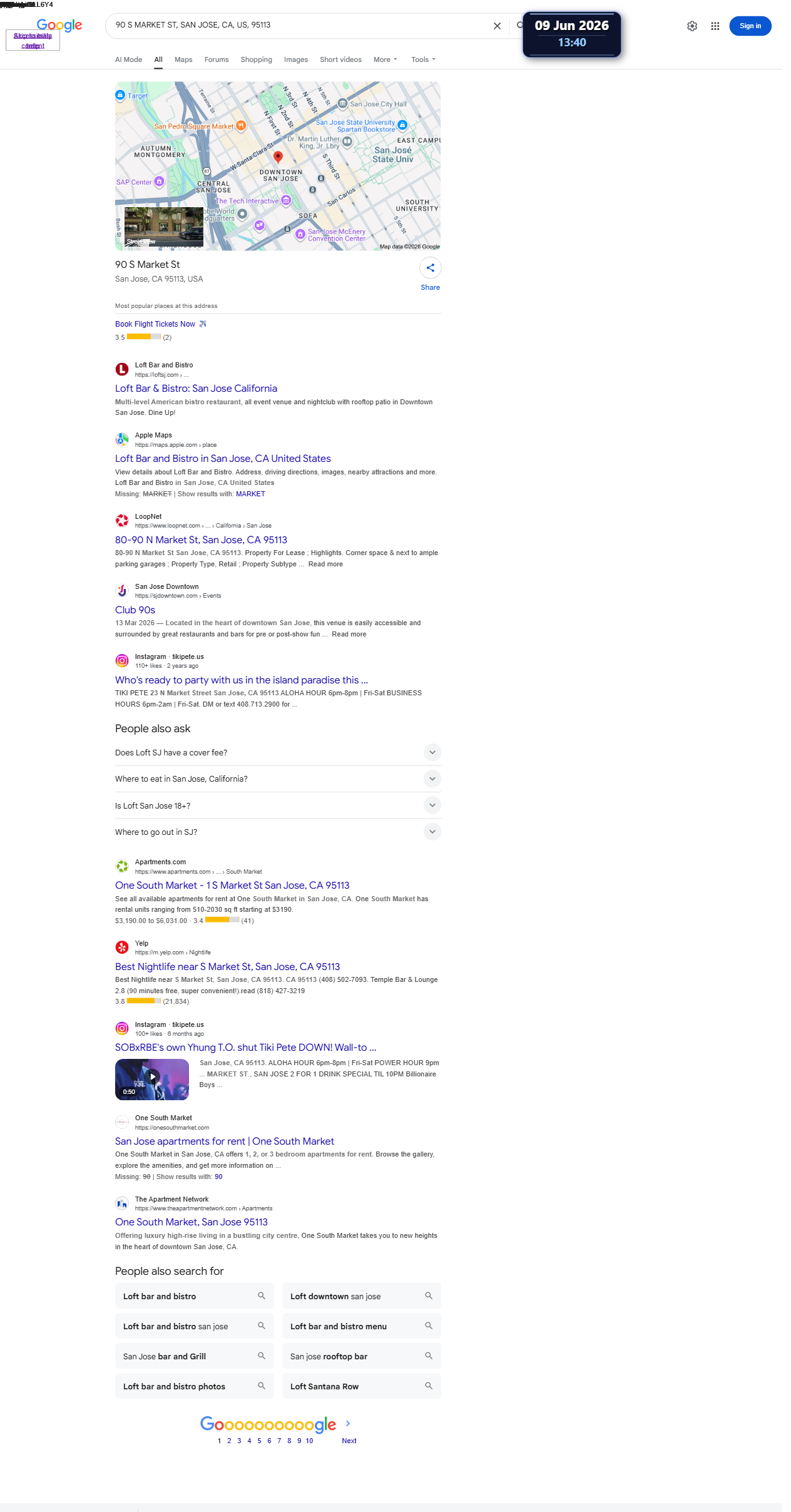The width and height of the screenshot is (791, 1512).
Task: Switch to the Images tab
Action: coord(296,59)
